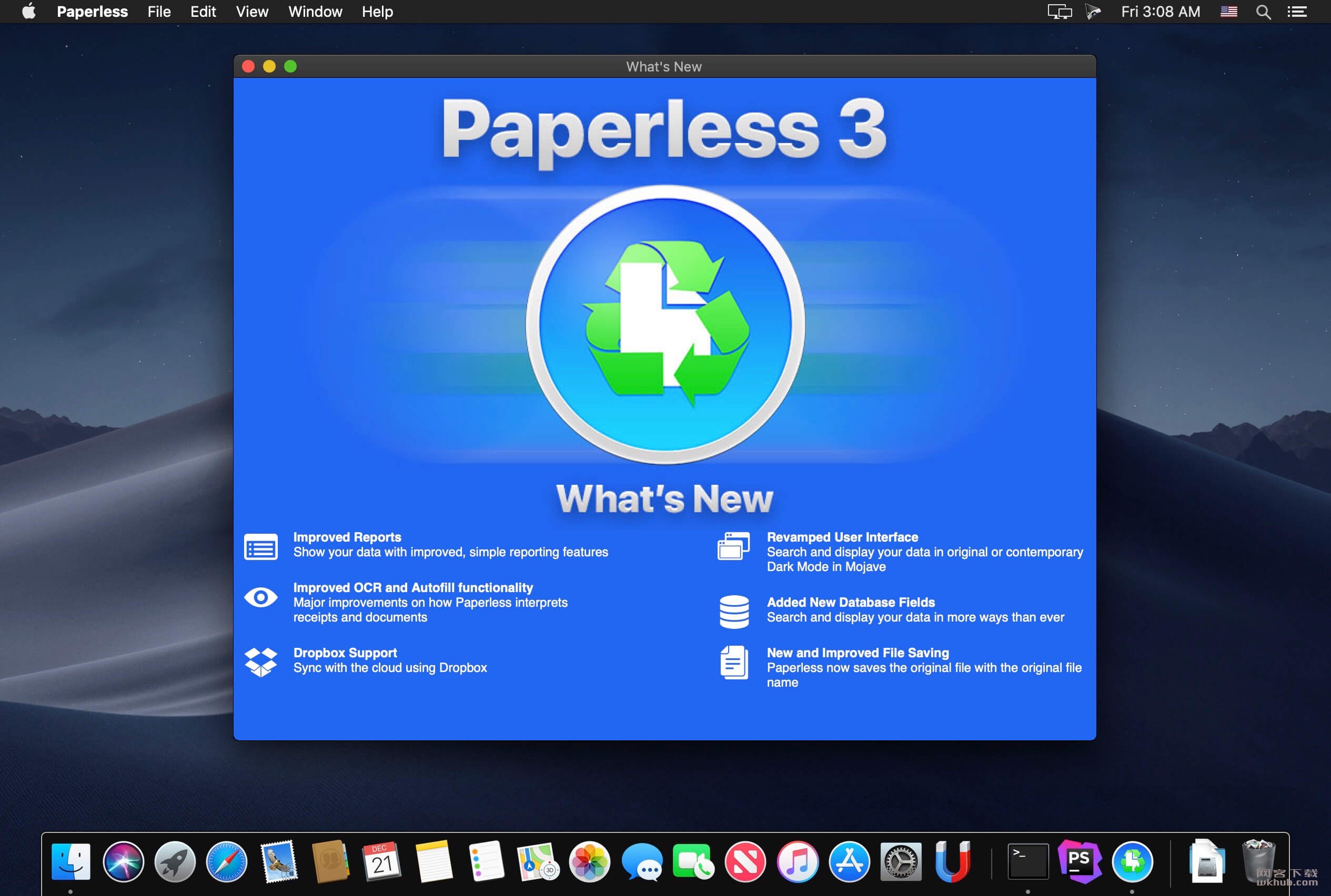
Task: Minimize the What's New window
Action: coord(269,66)
